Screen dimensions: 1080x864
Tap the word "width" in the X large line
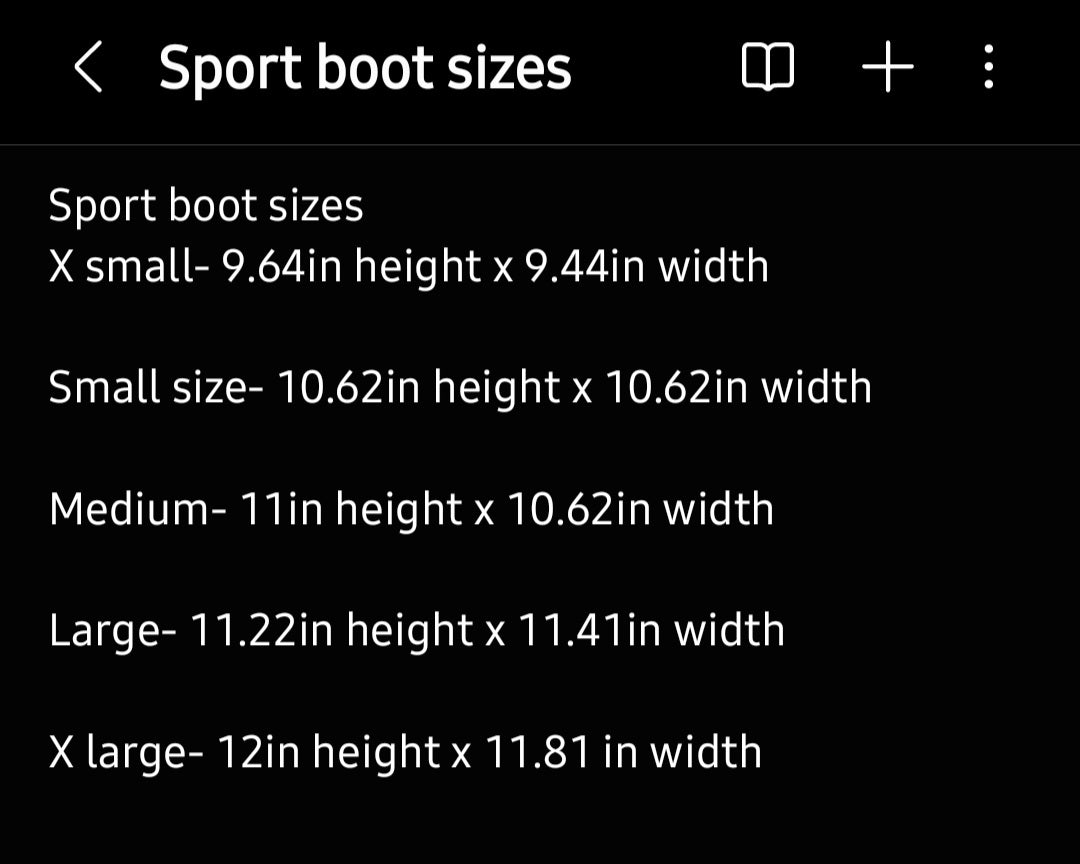[708, 752]
